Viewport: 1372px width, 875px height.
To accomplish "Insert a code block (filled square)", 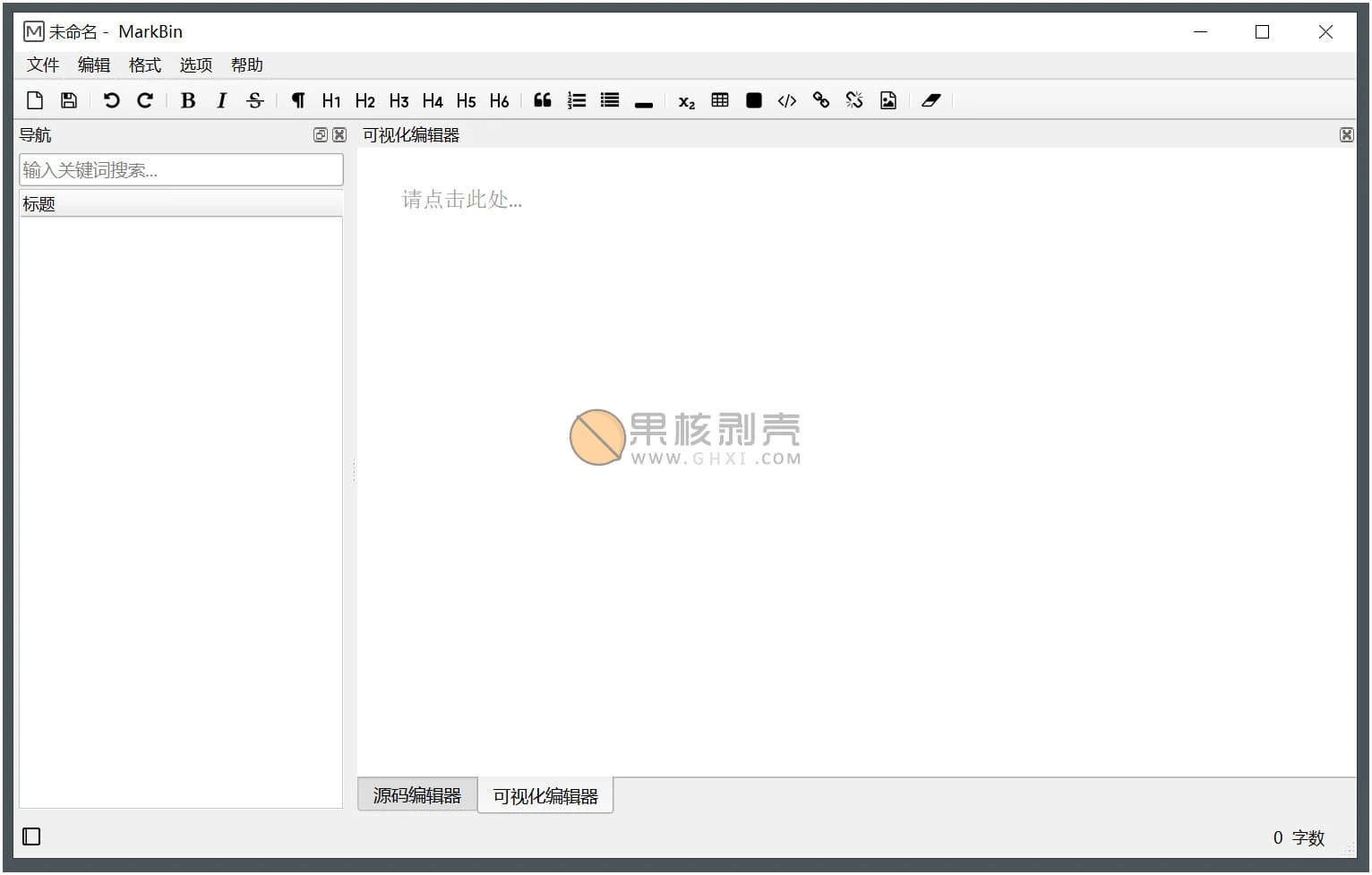I will click(754, 100).
